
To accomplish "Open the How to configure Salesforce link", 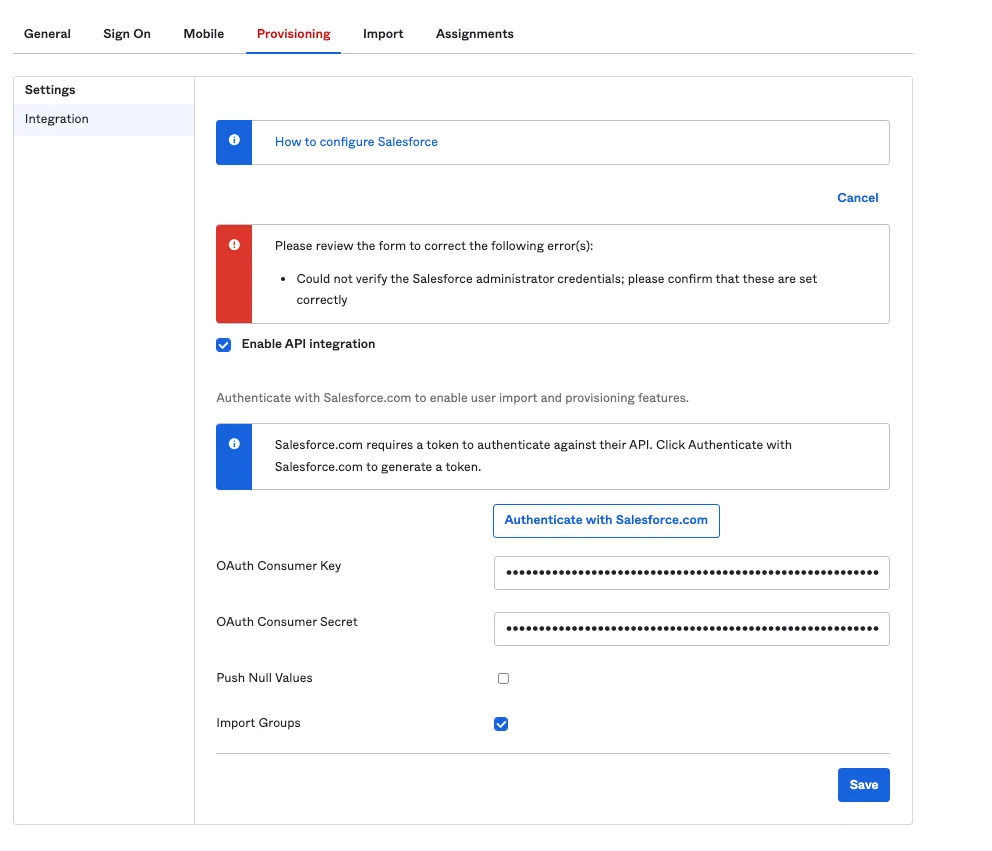I will pyautogui.click(x=356, y=142).
